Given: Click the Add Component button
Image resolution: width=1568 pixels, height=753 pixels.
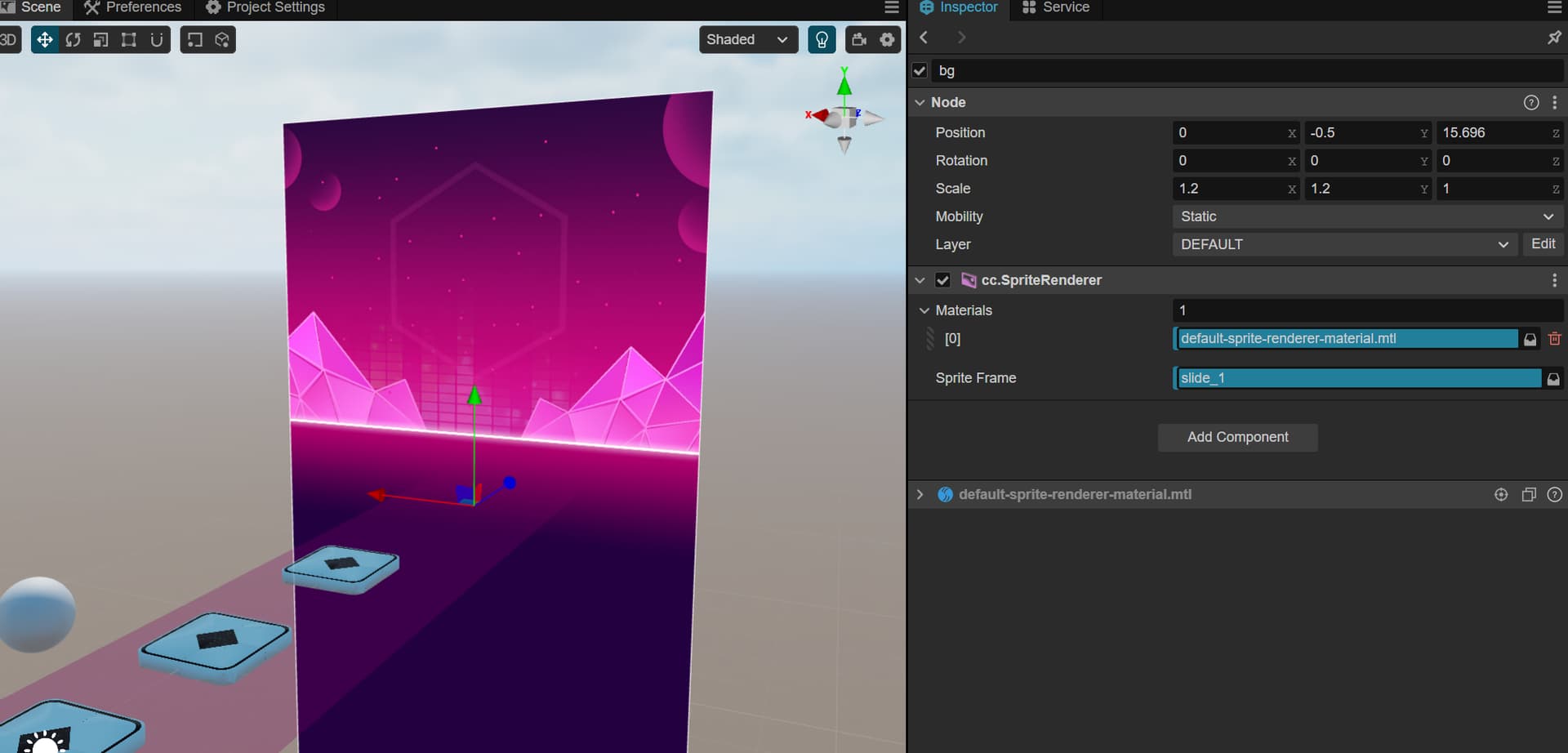Looking at the screenshot, I should pos(1237,438).
